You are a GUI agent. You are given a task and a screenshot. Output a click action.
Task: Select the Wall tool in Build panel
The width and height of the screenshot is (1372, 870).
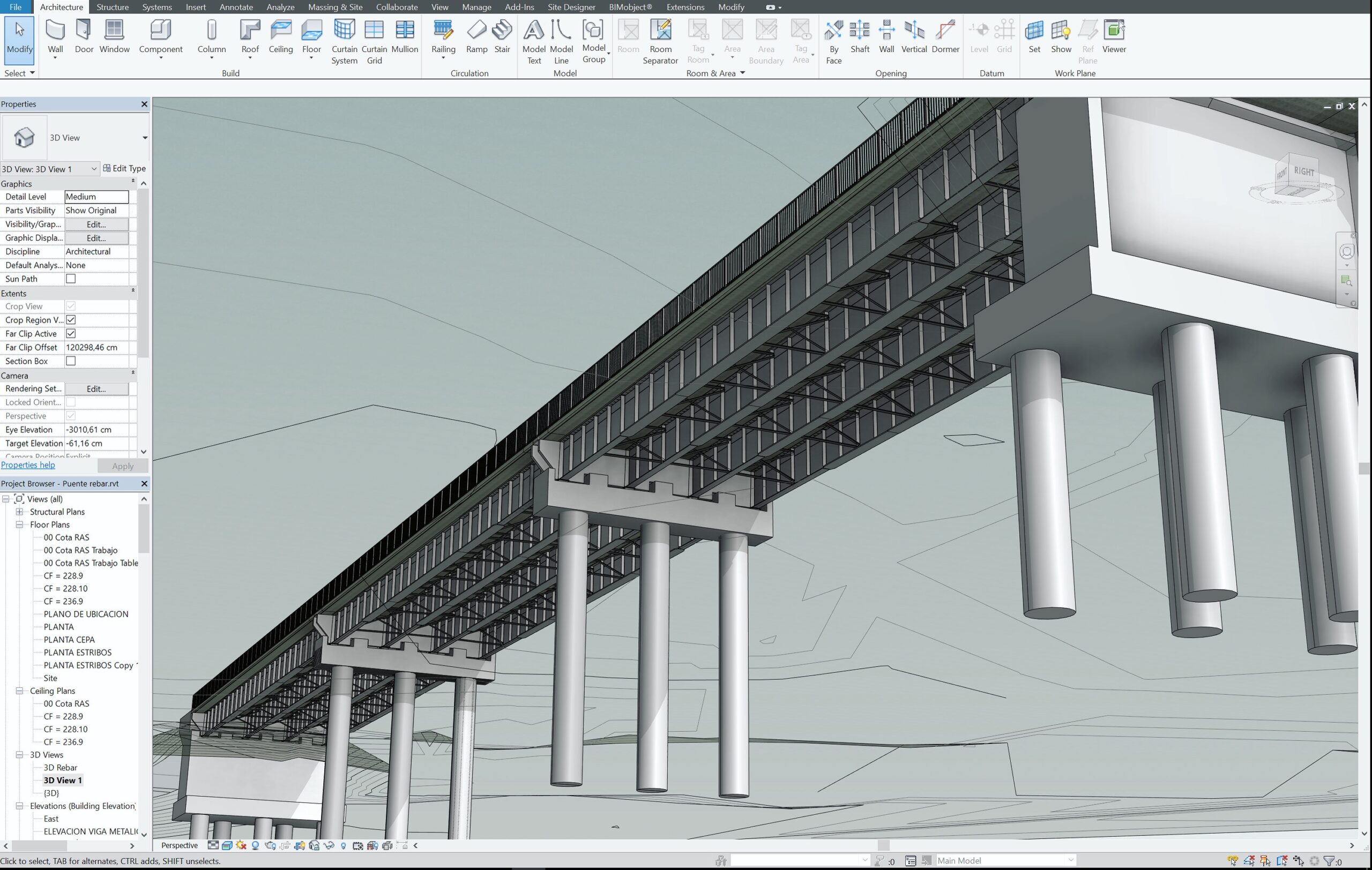click(55, 36)
